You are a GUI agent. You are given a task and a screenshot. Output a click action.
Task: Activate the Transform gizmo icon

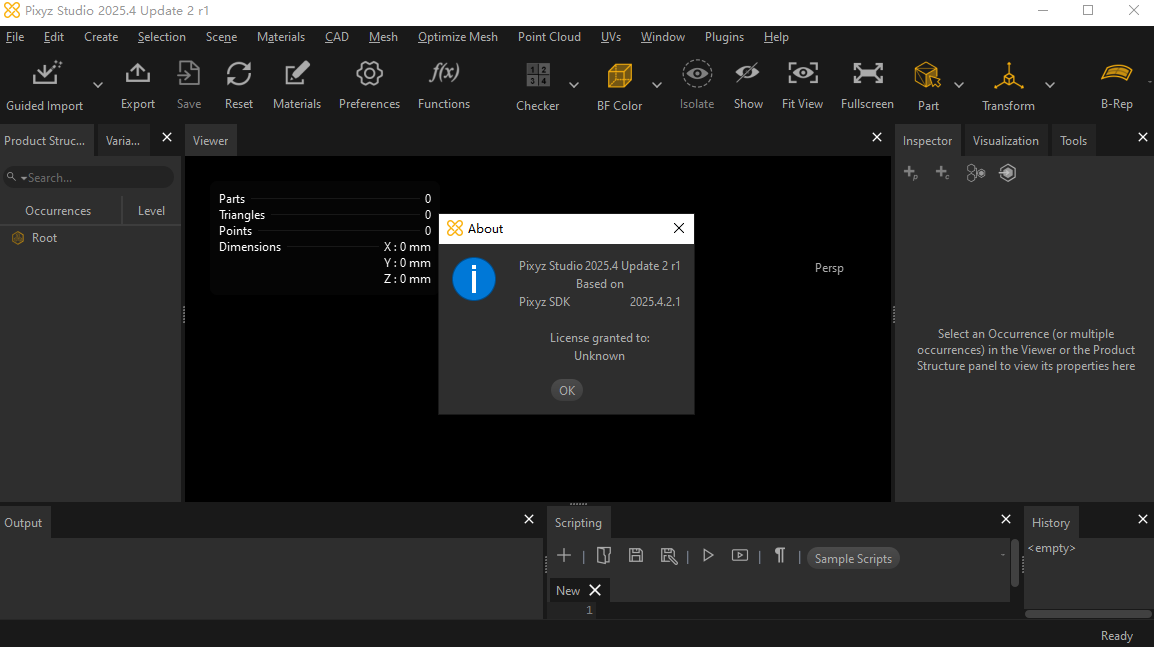[x=1008, y=76]
